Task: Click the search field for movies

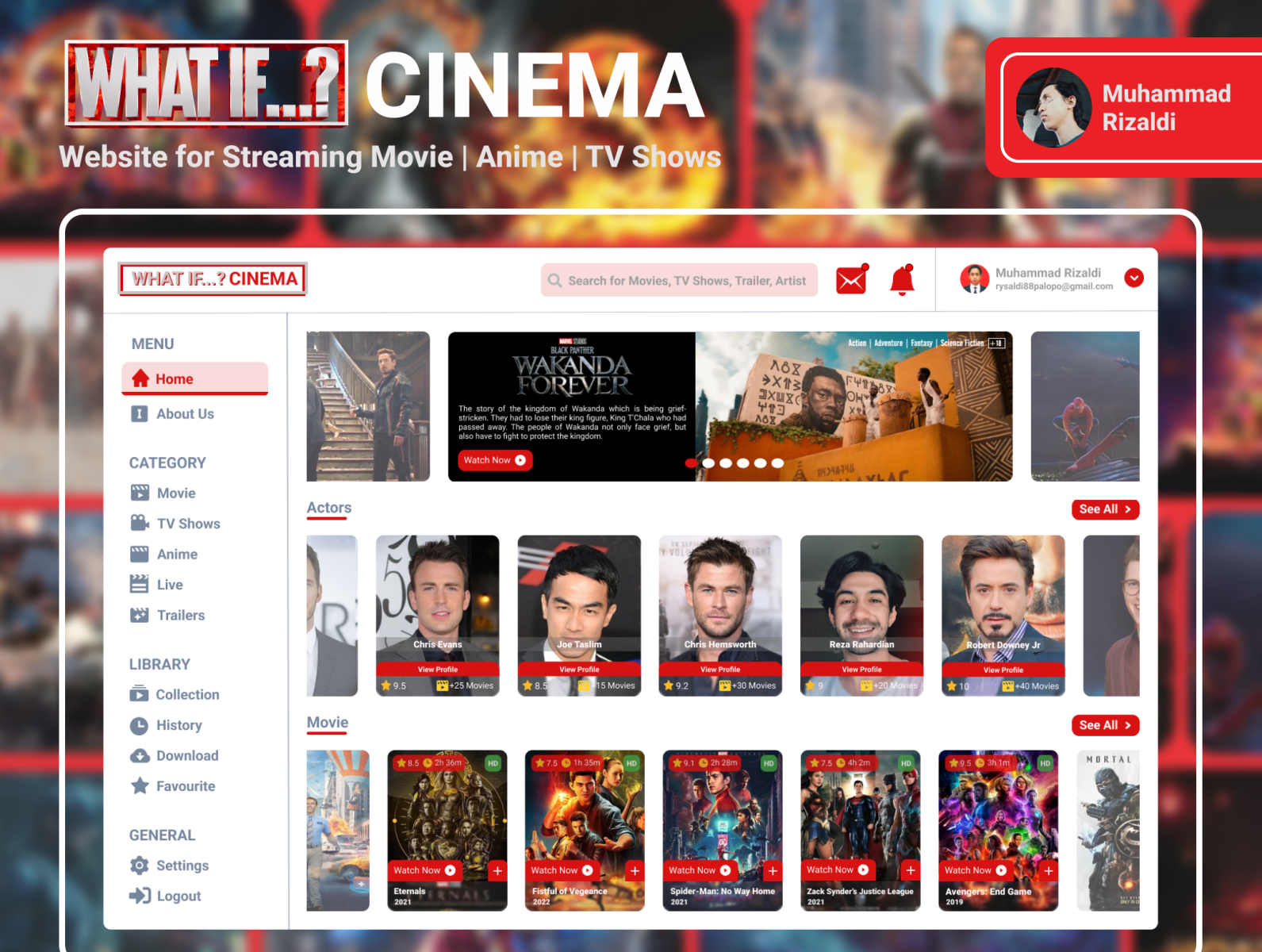Action: pos(679,280)
